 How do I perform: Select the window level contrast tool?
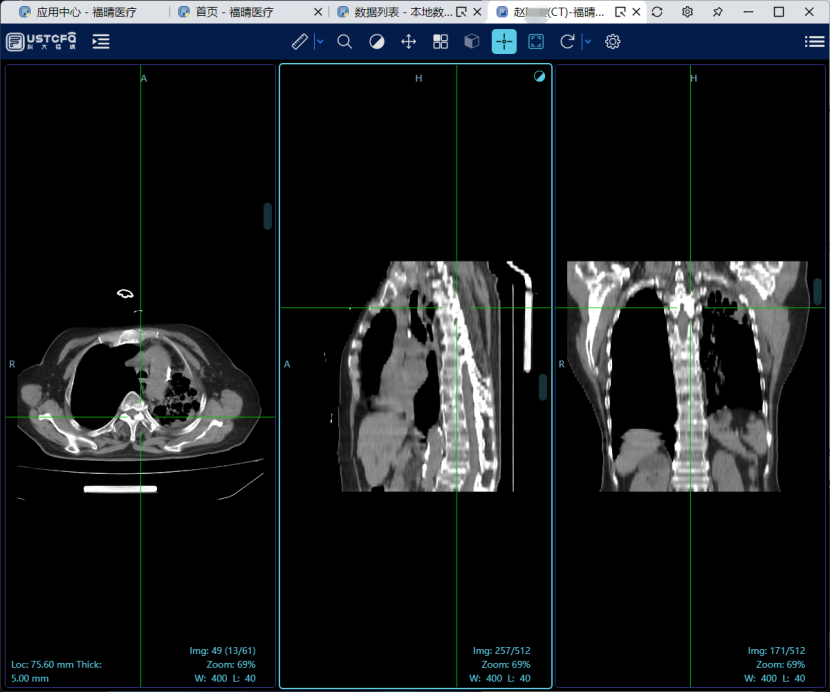pyautogui.click(x=377, y=42)
